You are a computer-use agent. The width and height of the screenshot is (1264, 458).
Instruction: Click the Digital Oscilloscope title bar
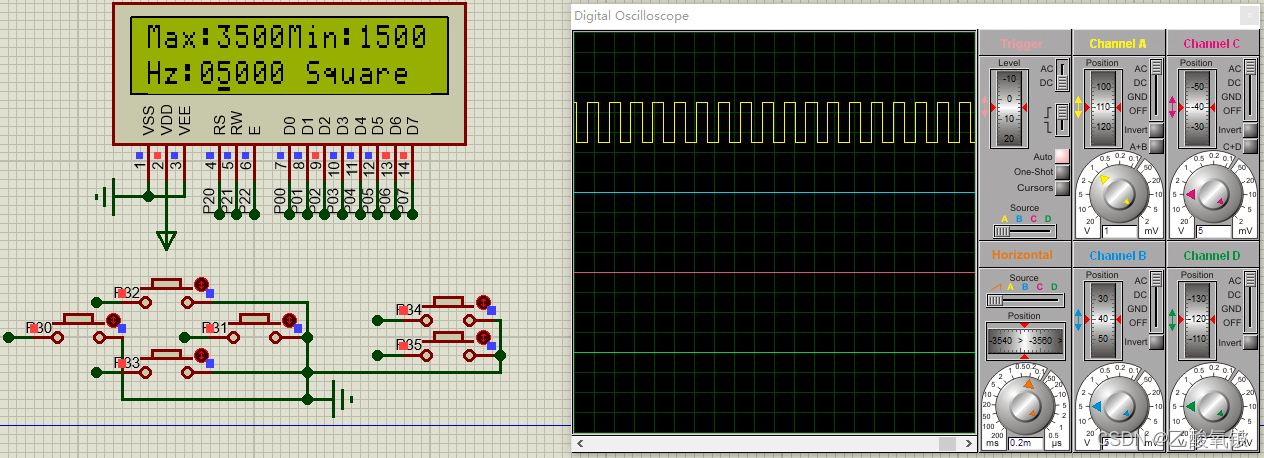pos(915,15)
